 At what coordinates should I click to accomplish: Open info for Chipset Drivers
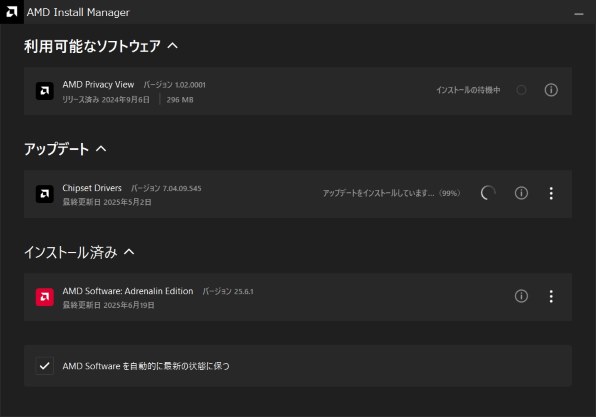[x=521, y=193]
